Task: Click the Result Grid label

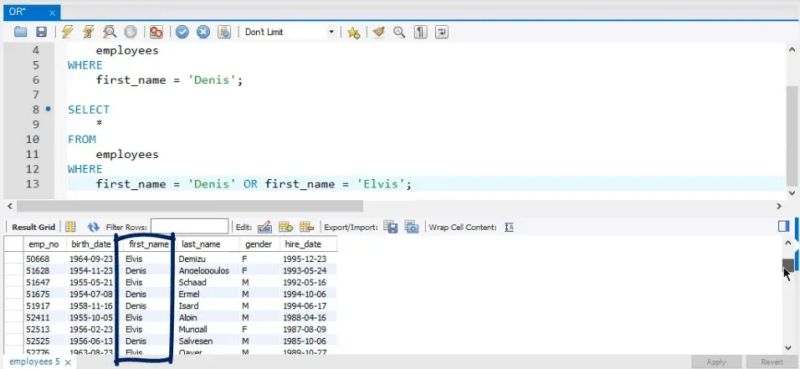Action: [33, 227]
